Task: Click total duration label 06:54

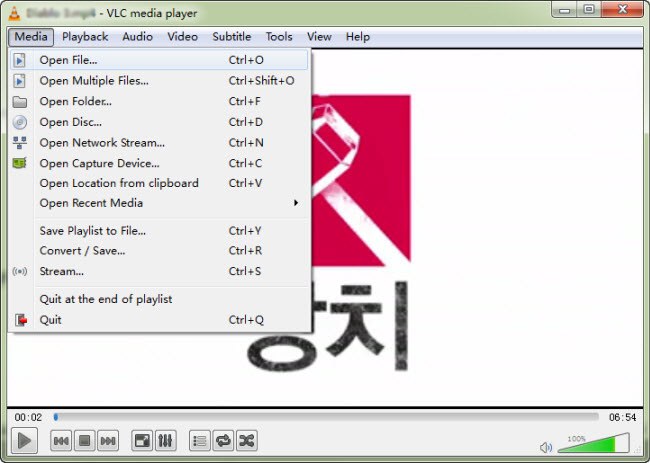Action: point(622,417)
